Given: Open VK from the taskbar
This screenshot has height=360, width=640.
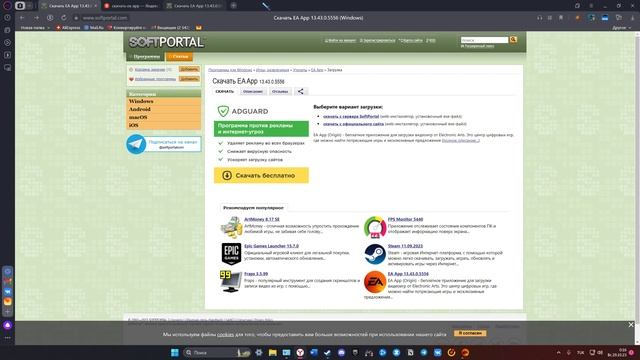Looking at the screenshot, I should coord(438,353).
